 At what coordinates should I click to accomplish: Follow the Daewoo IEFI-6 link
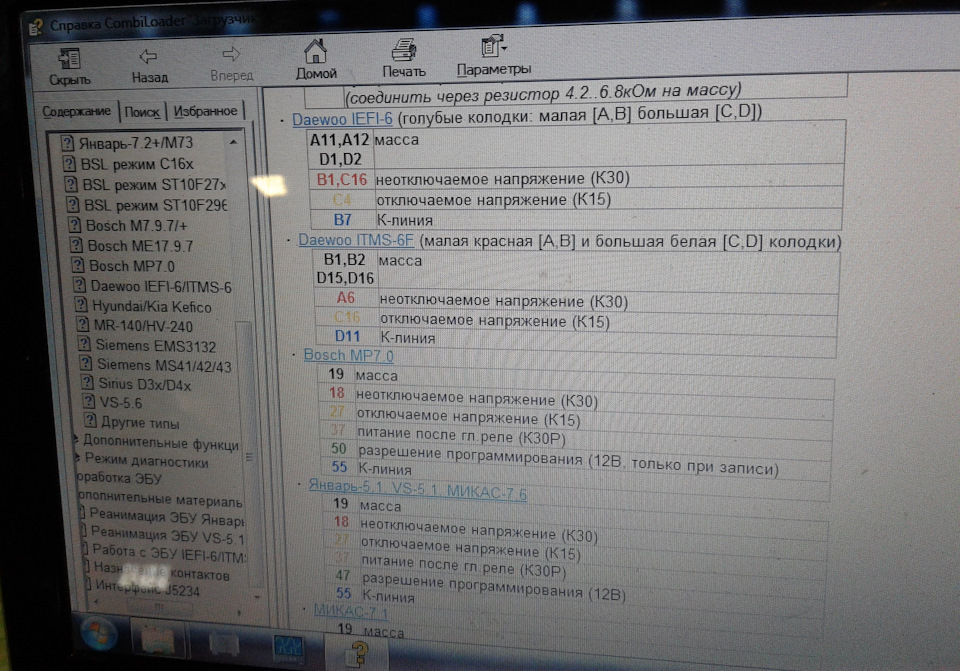tap(342, 119)
